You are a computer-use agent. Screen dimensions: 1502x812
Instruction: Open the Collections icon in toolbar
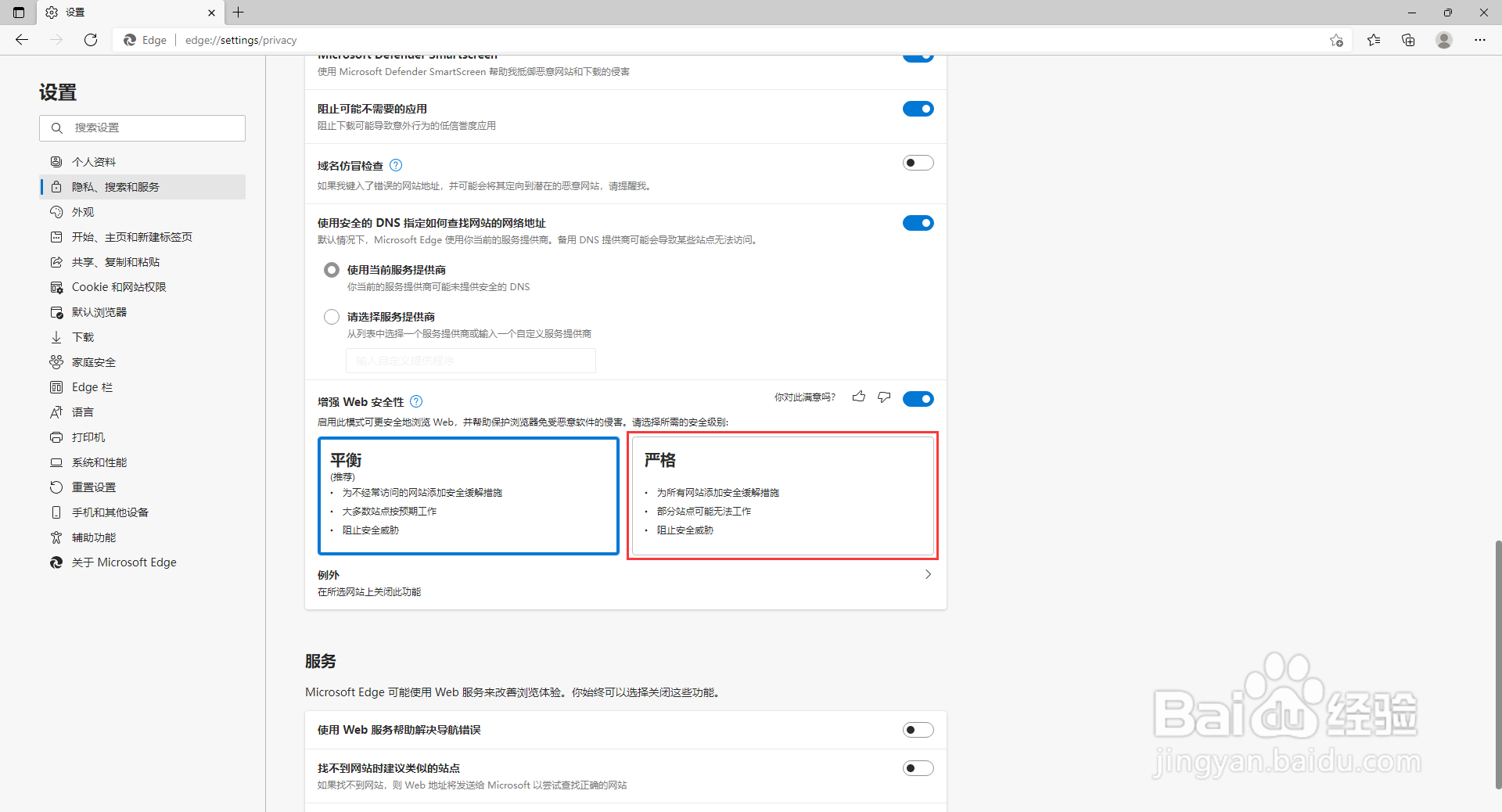tap(1408, 40)
